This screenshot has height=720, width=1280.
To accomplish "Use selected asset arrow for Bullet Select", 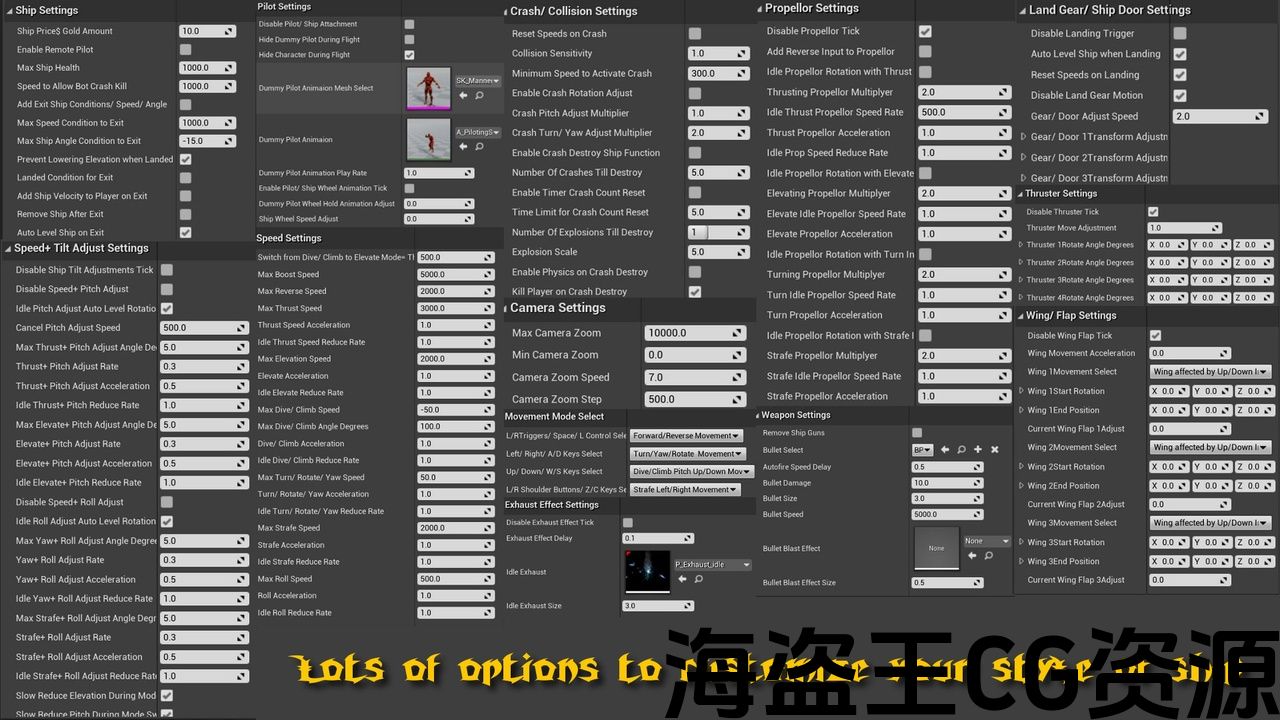I will [x=945, y=450].
